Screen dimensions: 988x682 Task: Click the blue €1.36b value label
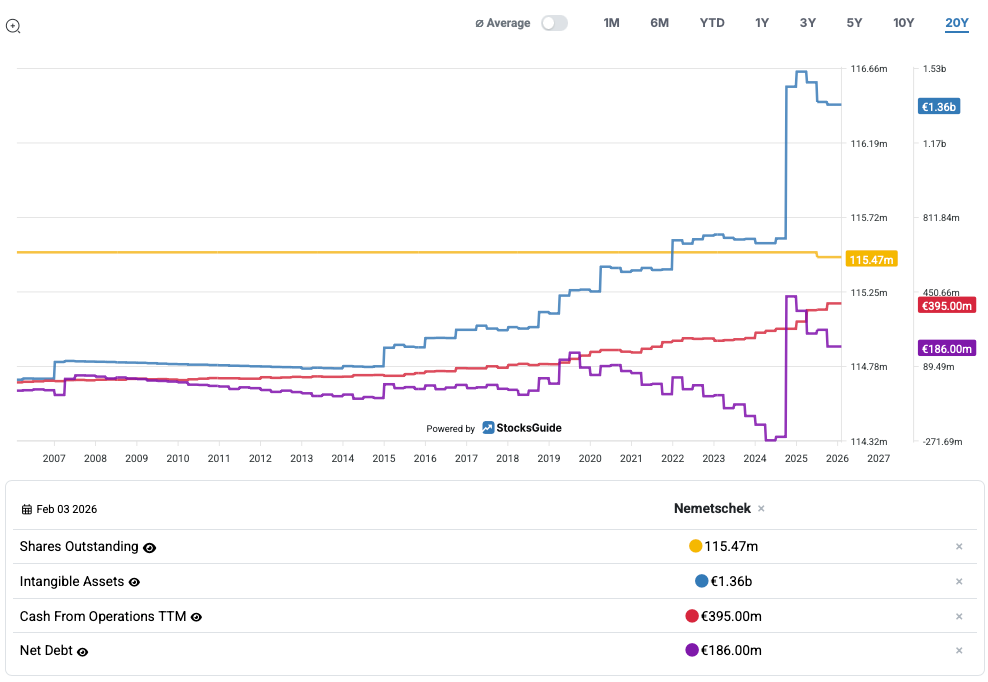[939, 107]
